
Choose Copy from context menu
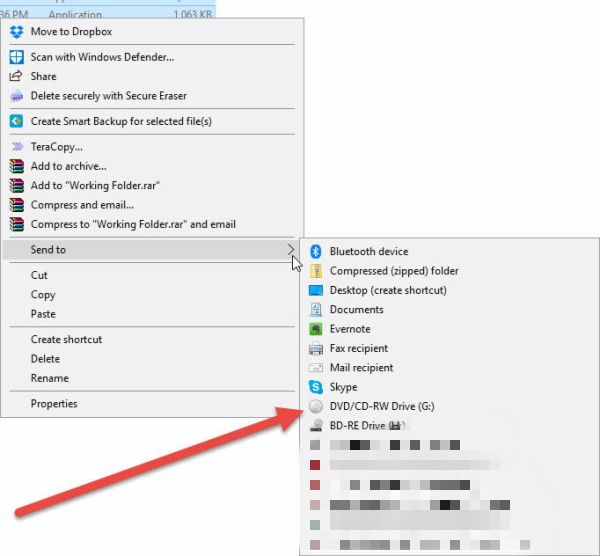pos(152,295)
